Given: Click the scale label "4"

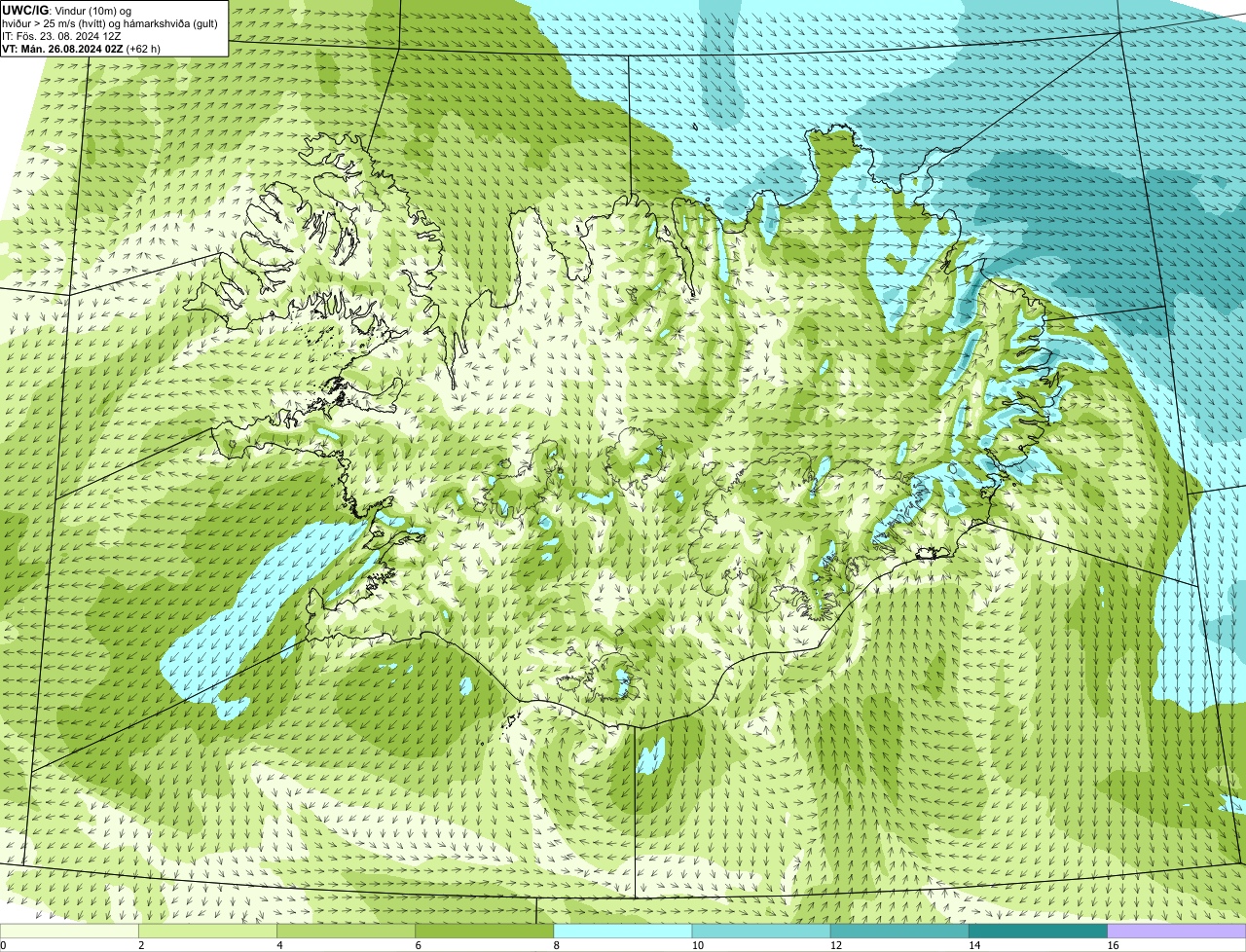Looking at the screenshot, I should 279,945.
